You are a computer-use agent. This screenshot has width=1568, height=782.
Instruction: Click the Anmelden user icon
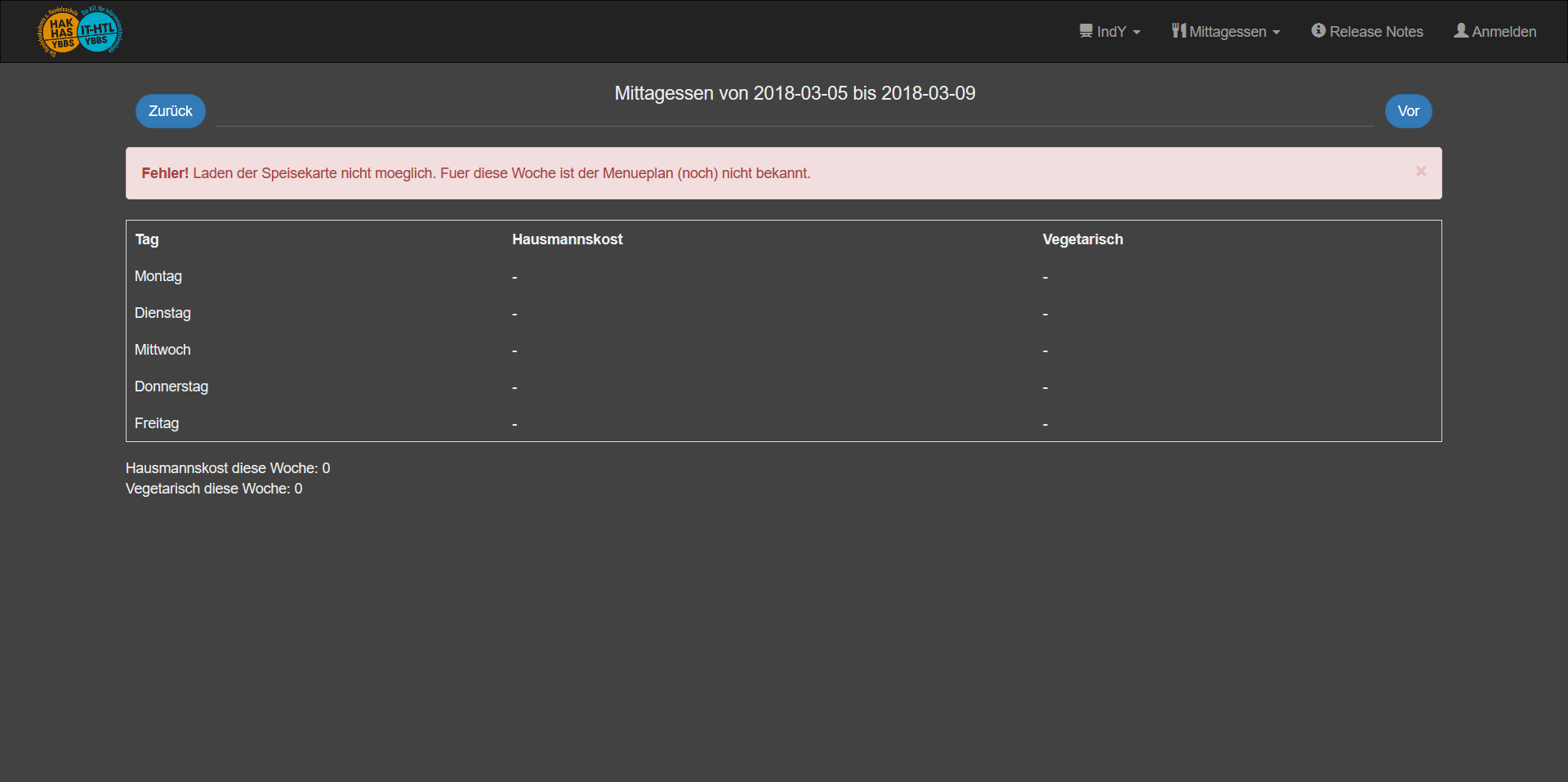coord(1461,30)
